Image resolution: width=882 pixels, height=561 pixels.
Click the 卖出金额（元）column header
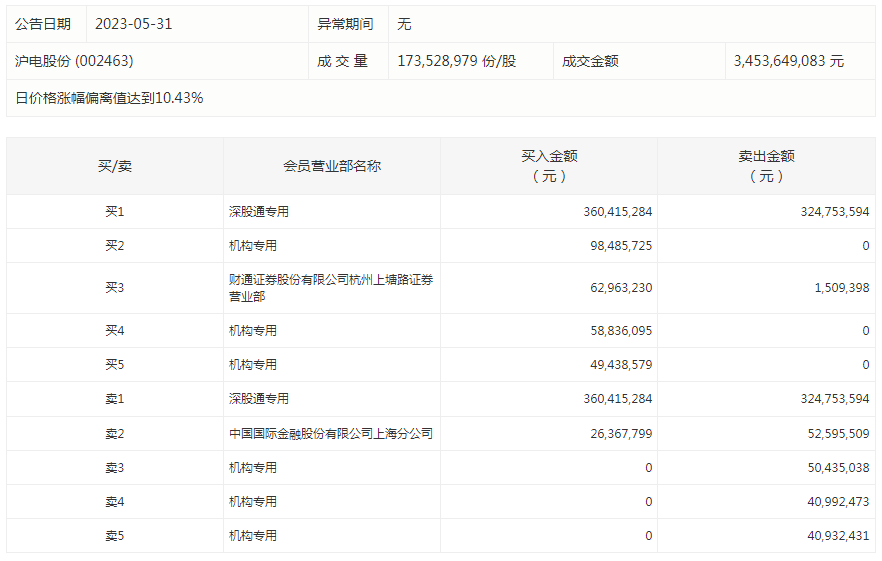click(x=766, y=166)
